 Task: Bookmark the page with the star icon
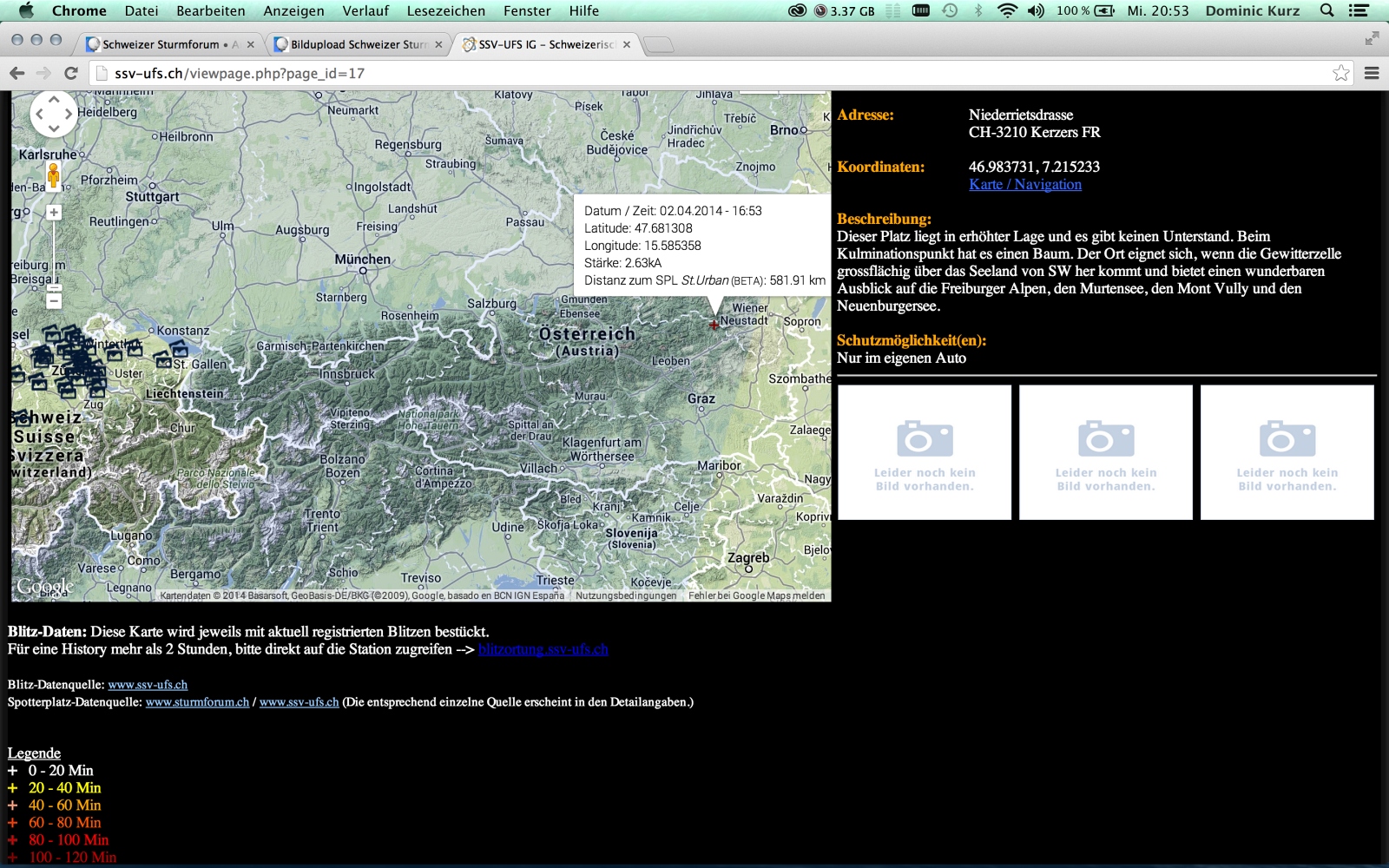pos(1340,73)
